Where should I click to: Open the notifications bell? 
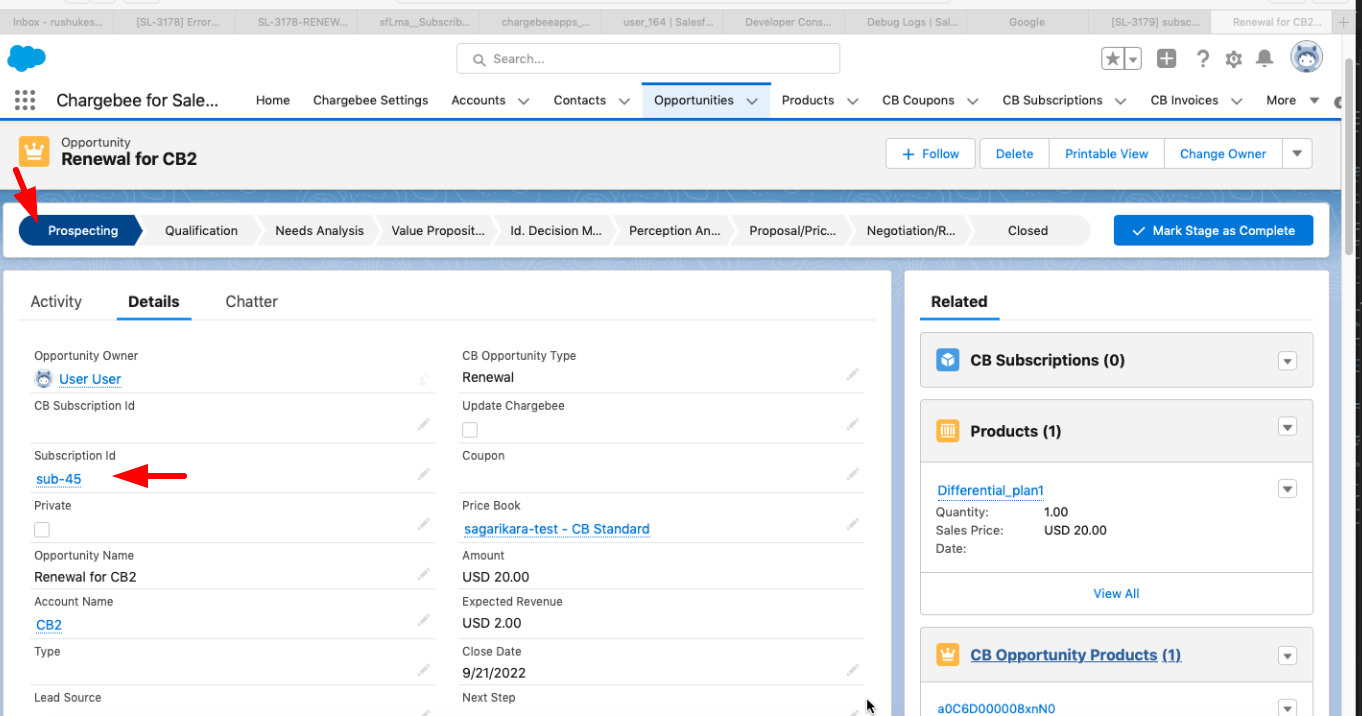[1264, 59]
